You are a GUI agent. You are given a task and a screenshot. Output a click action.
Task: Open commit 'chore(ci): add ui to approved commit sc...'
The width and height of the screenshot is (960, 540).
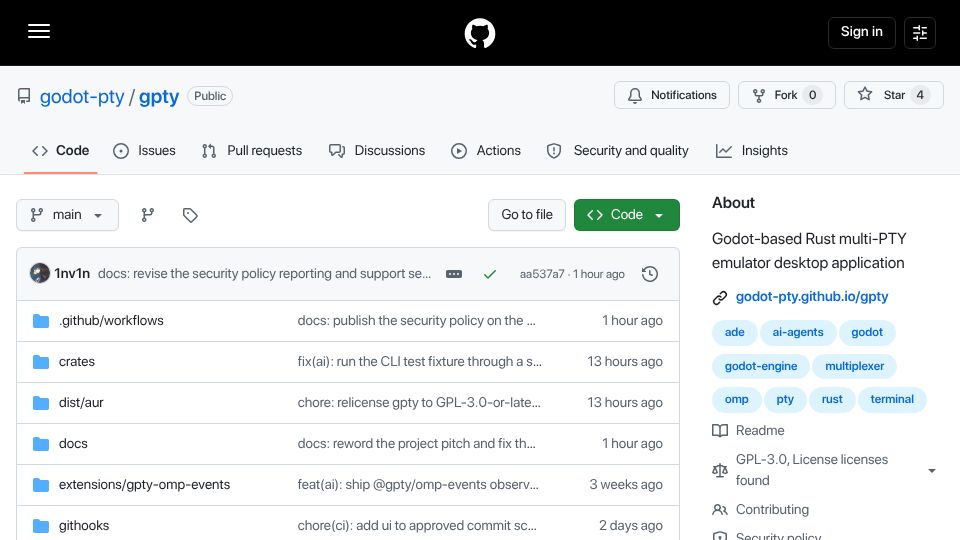click(417, 526)
